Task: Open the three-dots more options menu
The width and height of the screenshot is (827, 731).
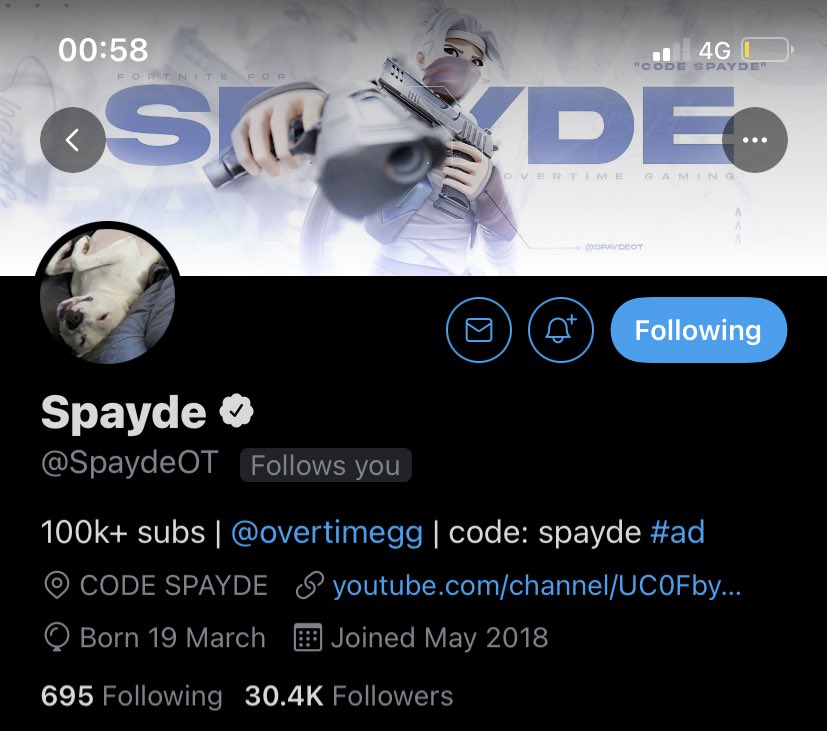Action: pos(754,140)
